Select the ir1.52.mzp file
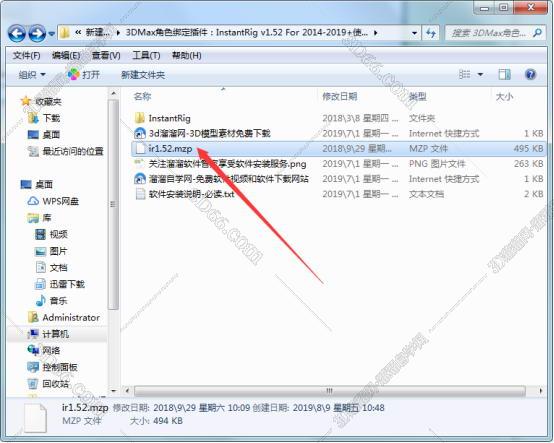Viewport: 554px width, 443px height. coord(338,148)
